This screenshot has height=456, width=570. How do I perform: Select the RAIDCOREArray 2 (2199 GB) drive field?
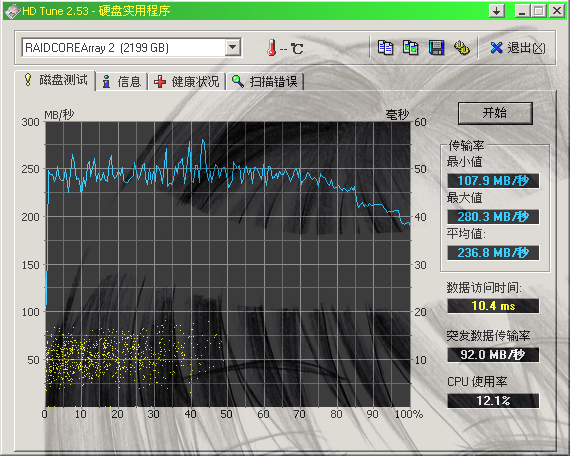[x=131, y=48]
